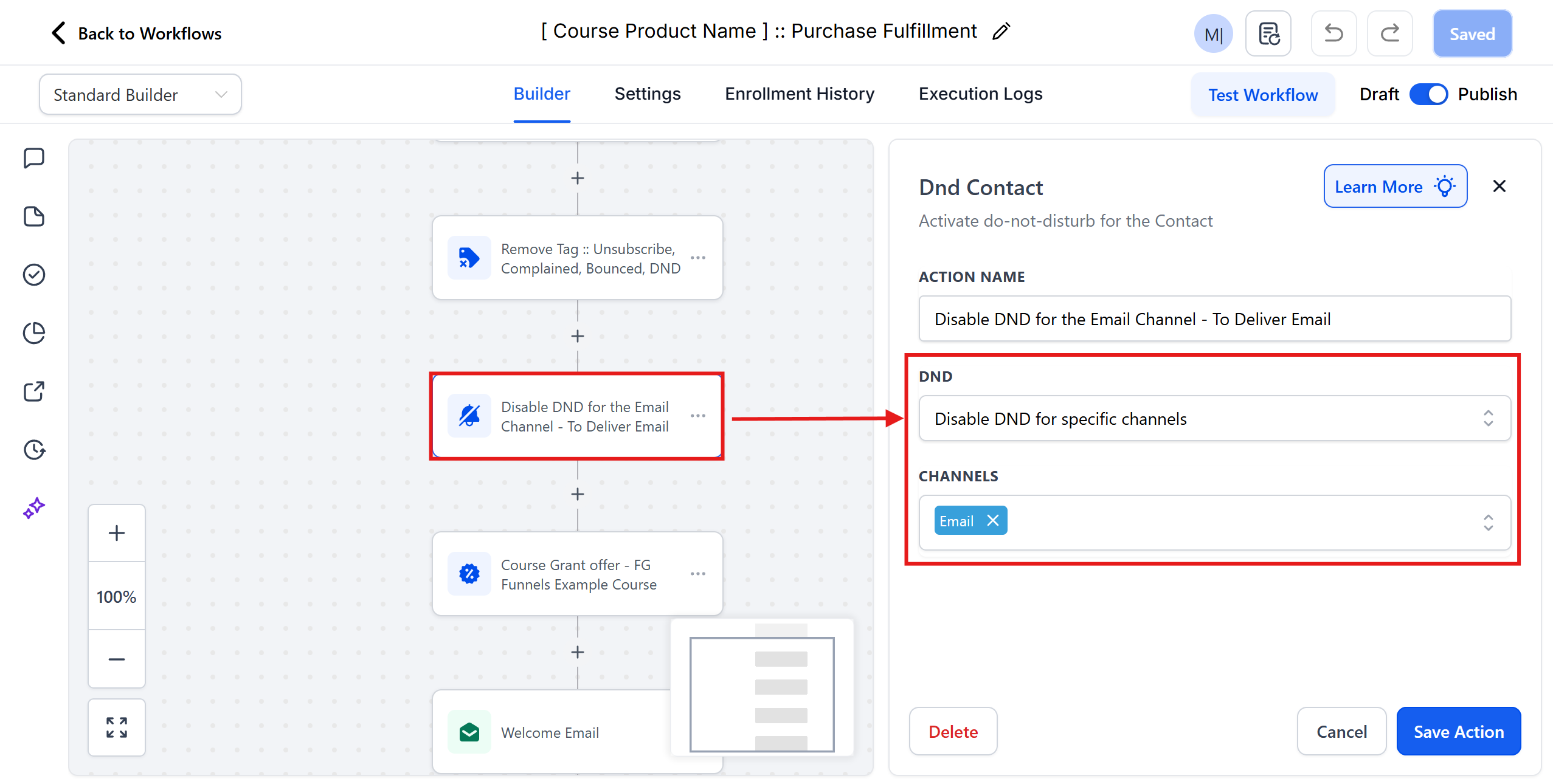Click the Action Name input field

pos(1214,319)
